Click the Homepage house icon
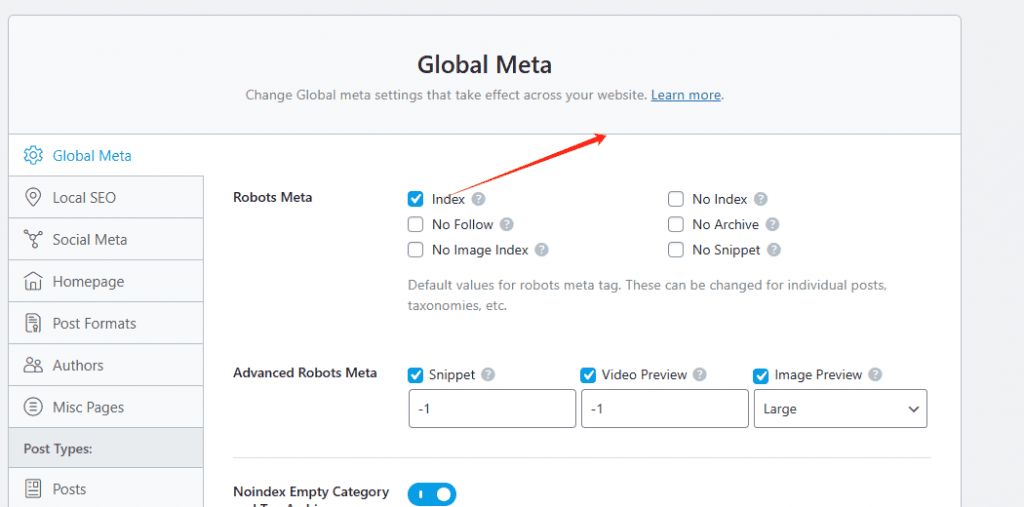Viewport: 1024px width, 507px height. pyautogui.click(x=33, y=282)
